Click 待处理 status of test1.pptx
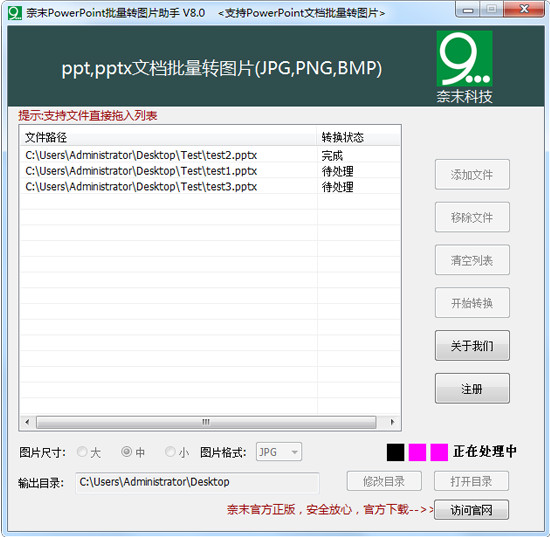The height and width of the screenshot is (537, 550). tap(337, 171)
